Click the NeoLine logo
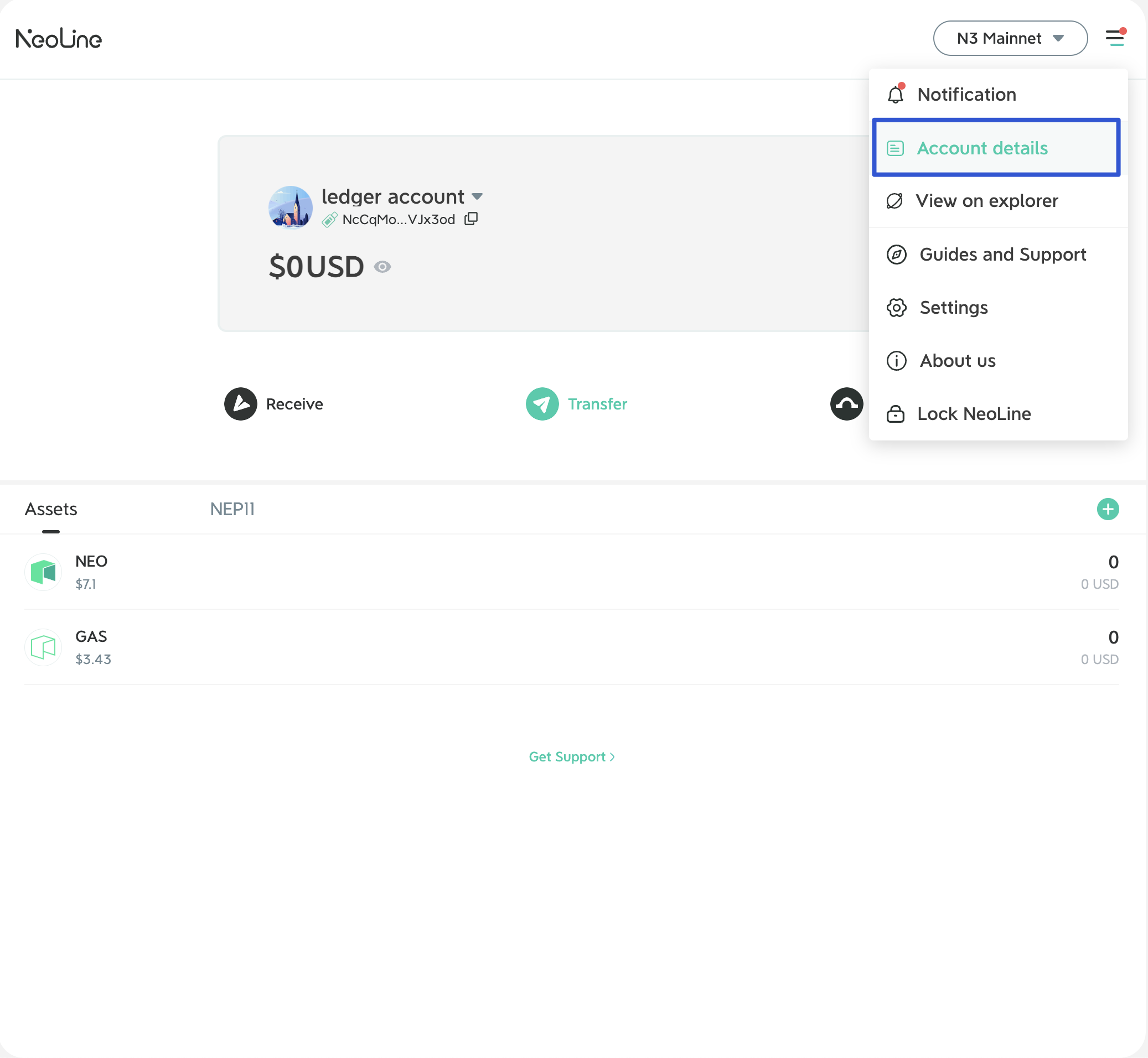Viewport: 1148px width, 1058px height. 59,39
